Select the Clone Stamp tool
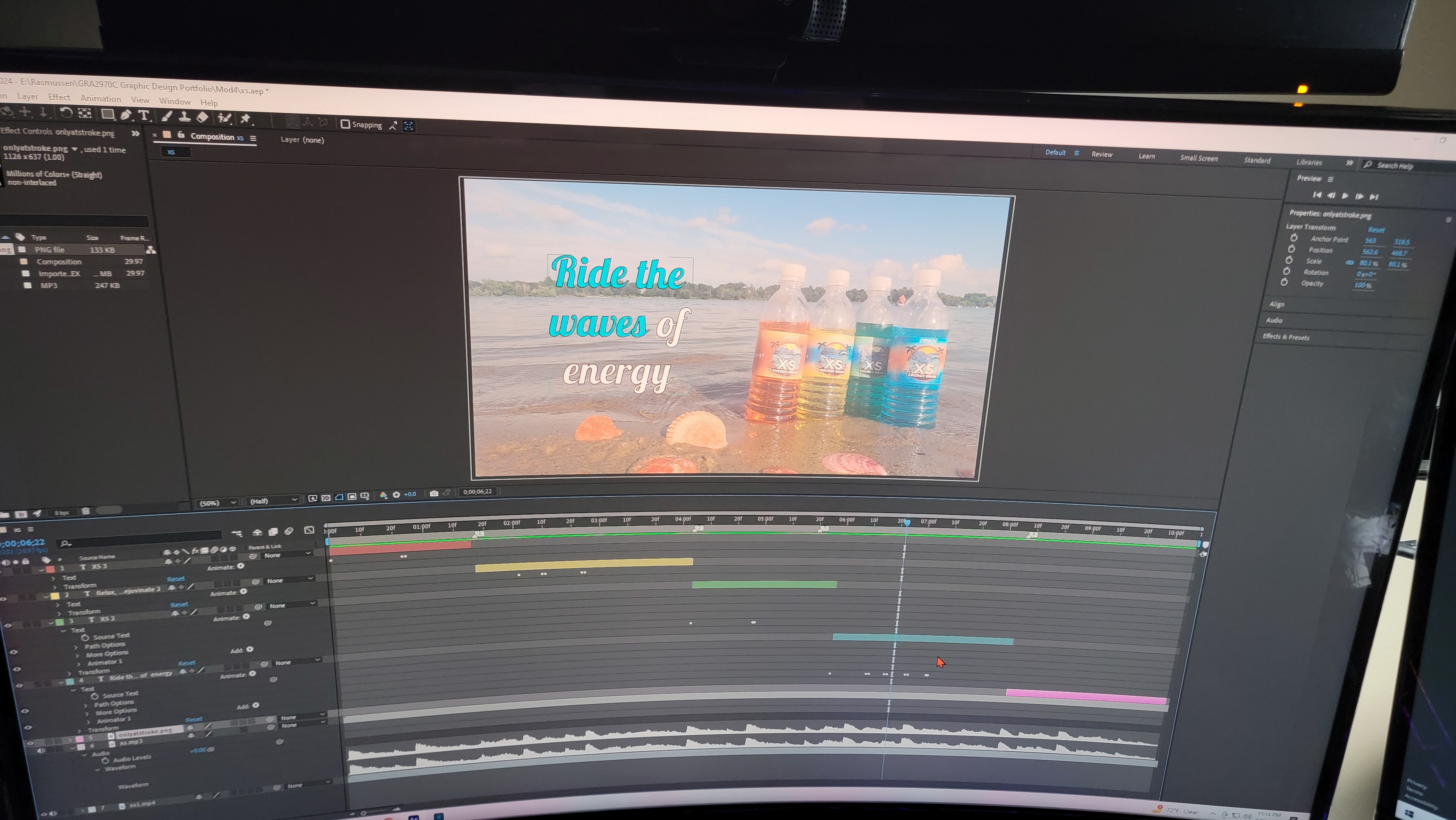Screen dimensions: 1456x820 click(x=184, y=117)
